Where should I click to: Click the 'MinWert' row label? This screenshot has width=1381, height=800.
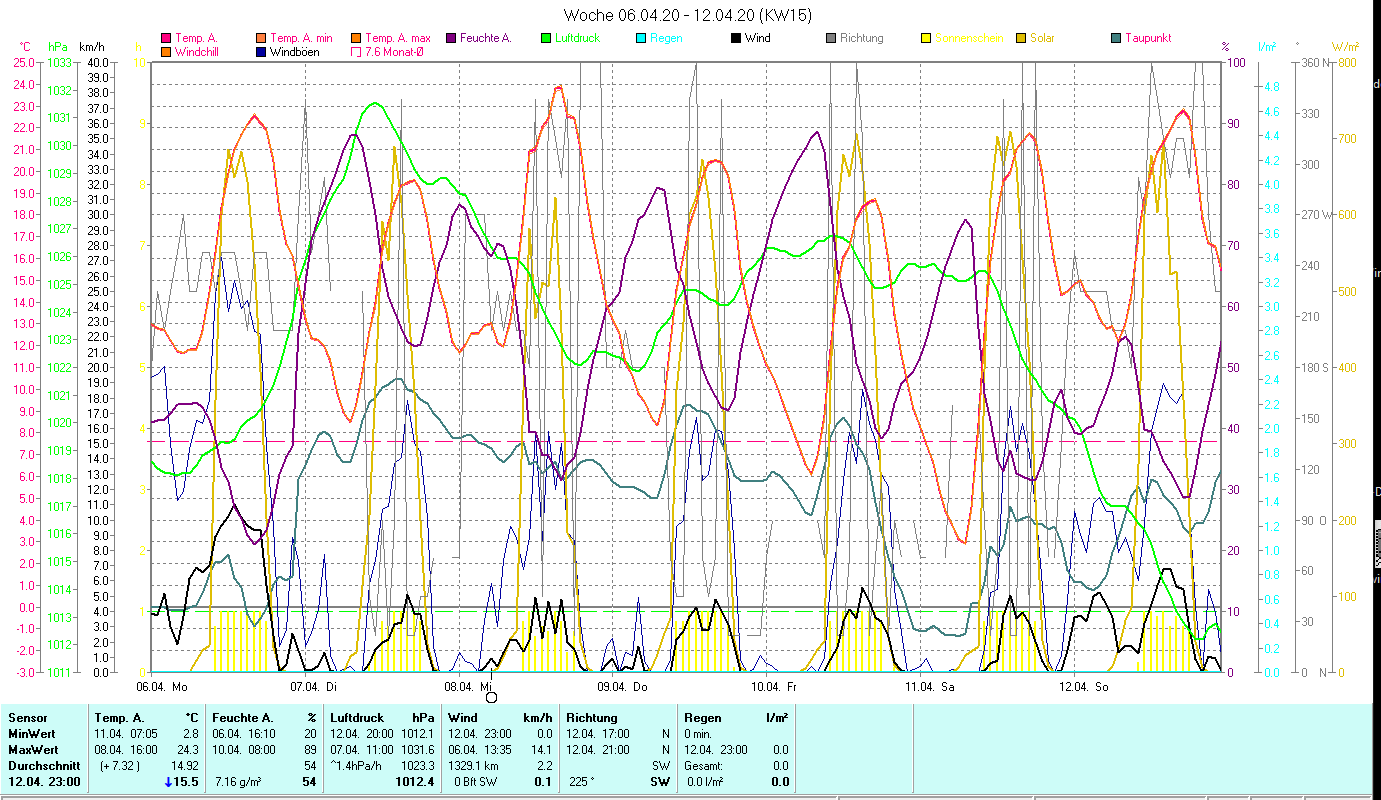33,734
